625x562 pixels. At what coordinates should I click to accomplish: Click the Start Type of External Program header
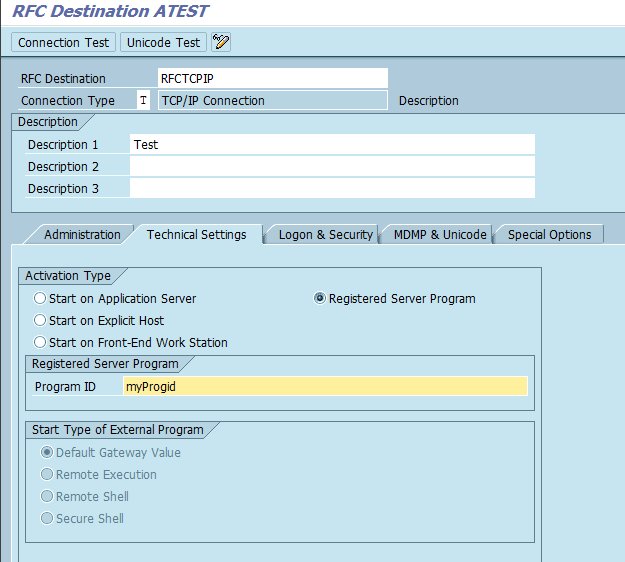118,430
